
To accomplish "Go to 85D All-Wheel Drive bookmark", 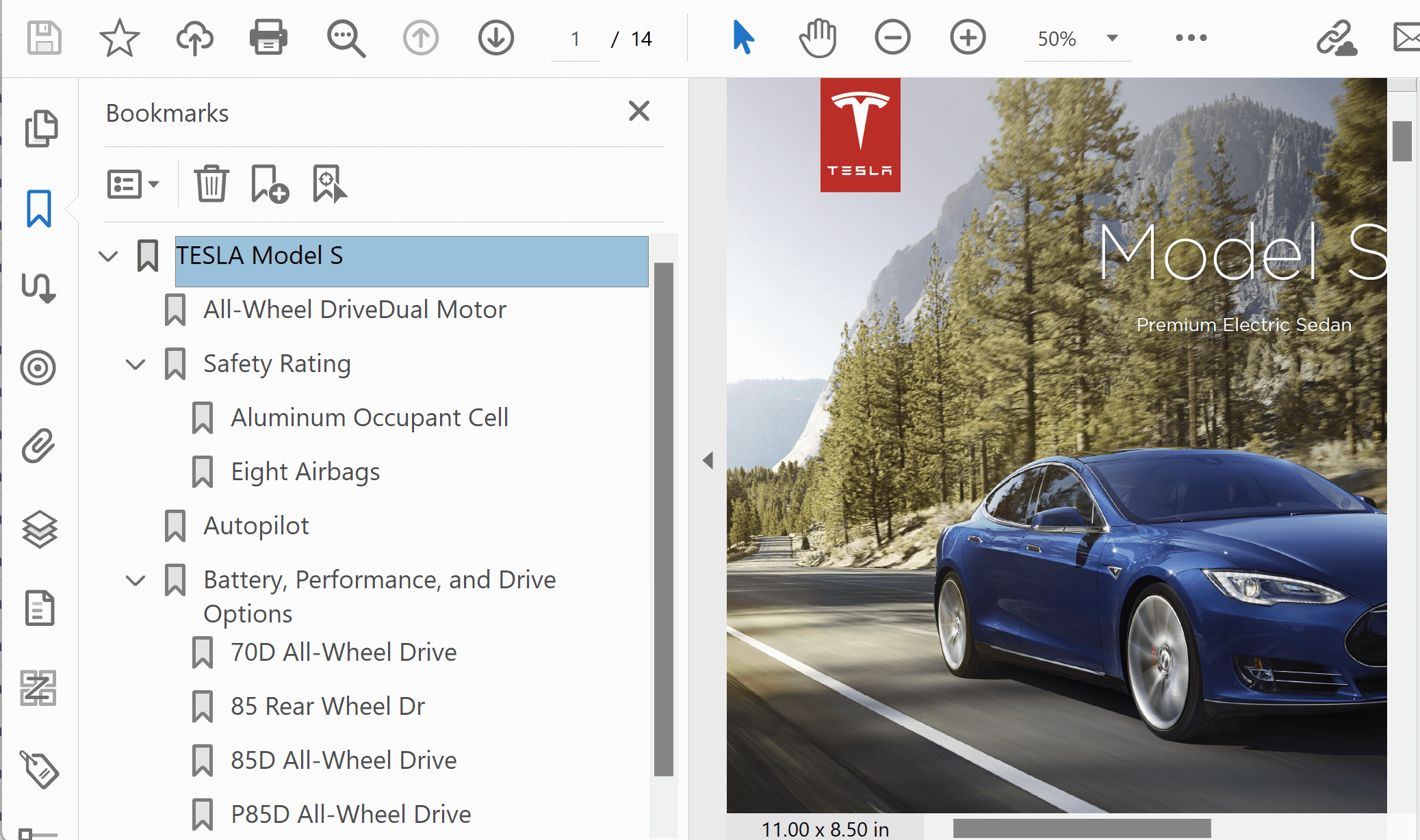I will tap(344, 761).
